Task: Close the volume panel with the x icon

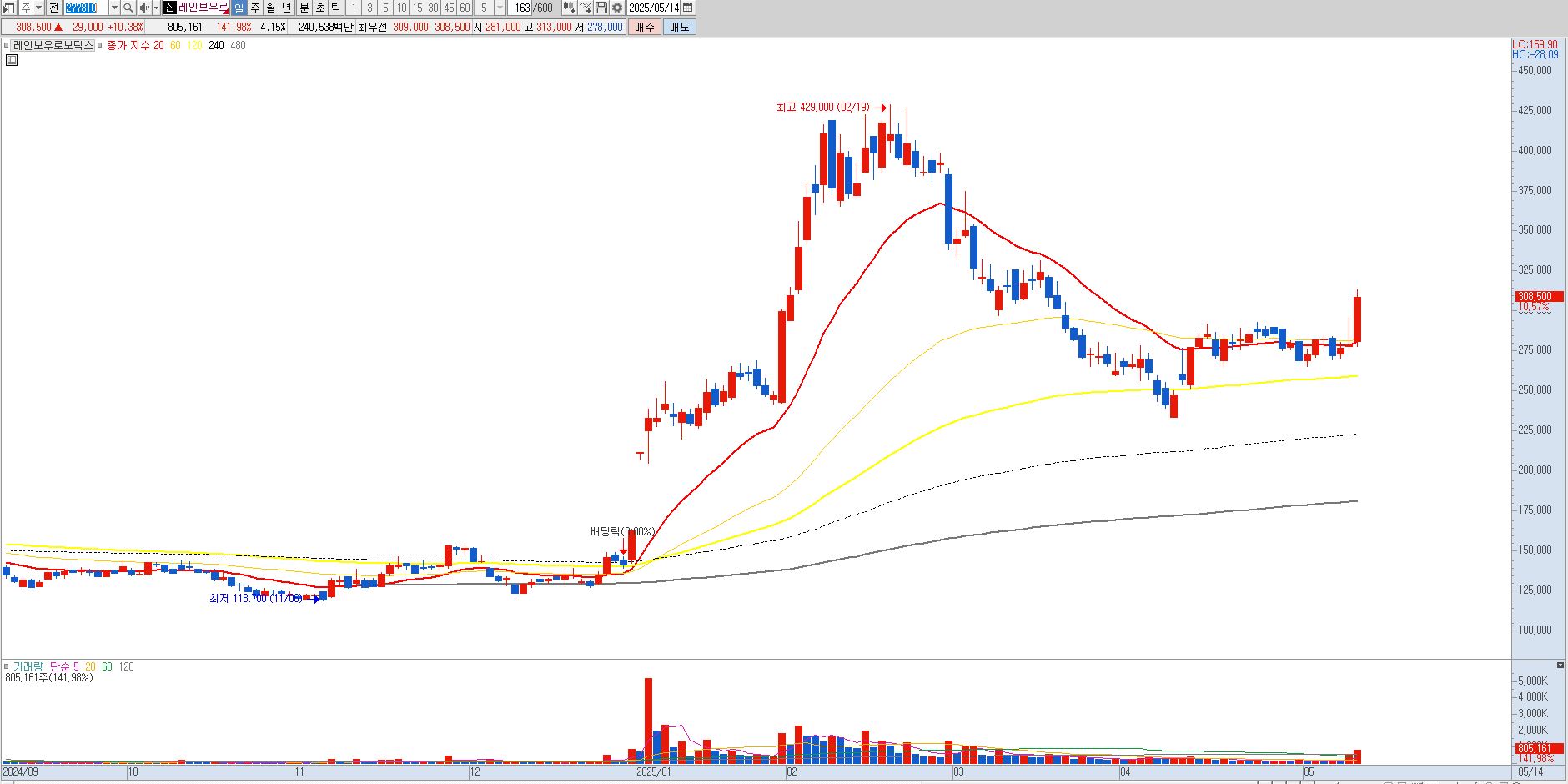Action: pos(1560,665)
